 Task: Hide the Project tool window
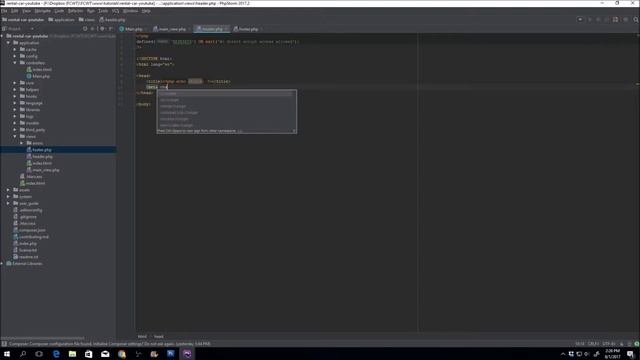(x=111, y=29)
